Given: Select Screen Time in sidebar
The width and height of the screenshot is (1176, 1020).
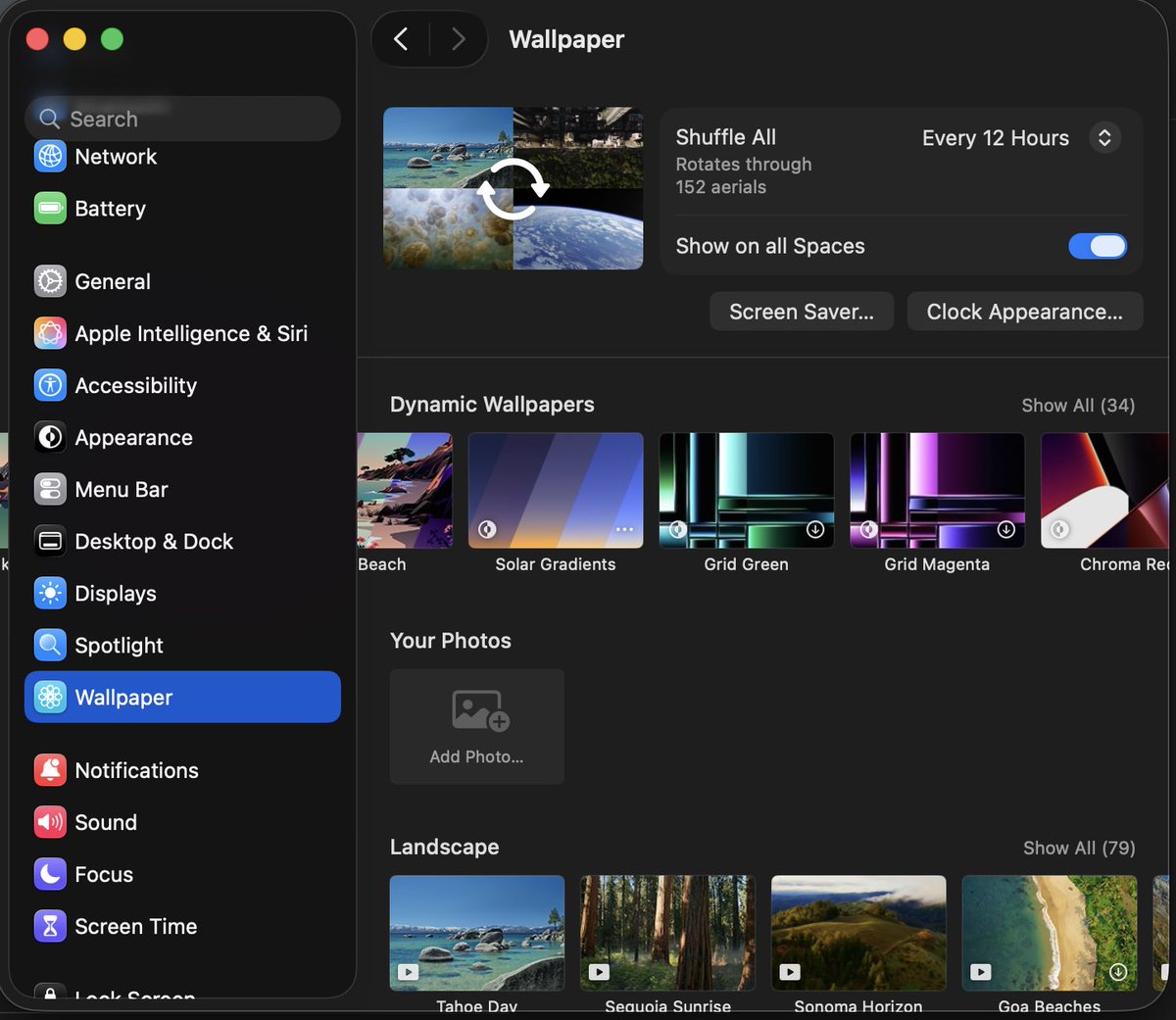Looking at the screenshot, I should [182, 926].
